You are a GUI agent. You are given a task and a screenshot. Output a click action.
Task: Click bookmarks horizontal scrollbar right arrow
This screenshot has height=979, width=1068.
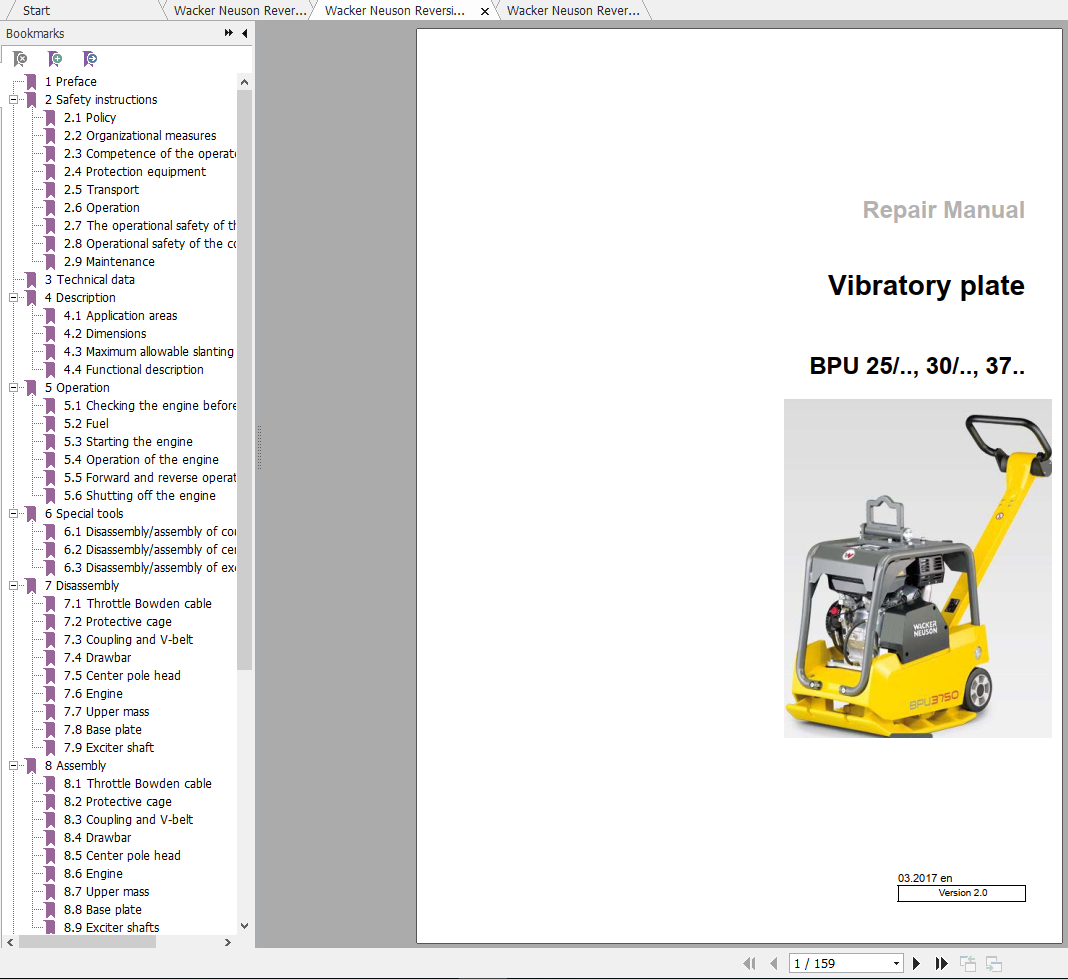tap(227, 942)
